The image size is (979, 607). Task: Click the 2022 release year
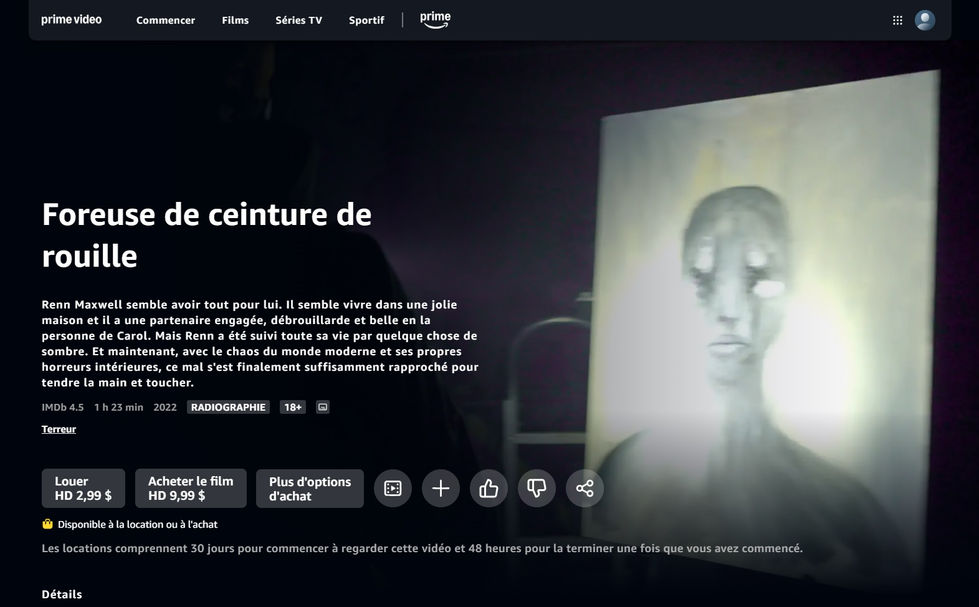[x=165, y=407]
